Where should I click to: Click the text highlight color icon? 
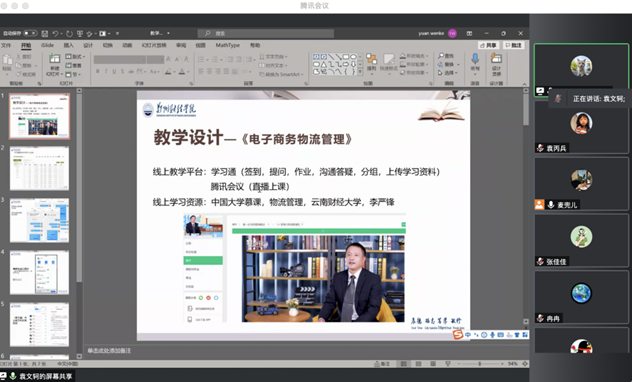pyautogui.click(x=168, y=72)
